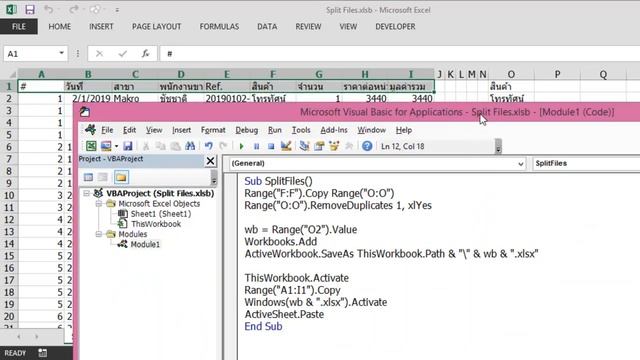Run the macro with the green play icon
Screen dimensions: 640x360
[x=241, y=146]
